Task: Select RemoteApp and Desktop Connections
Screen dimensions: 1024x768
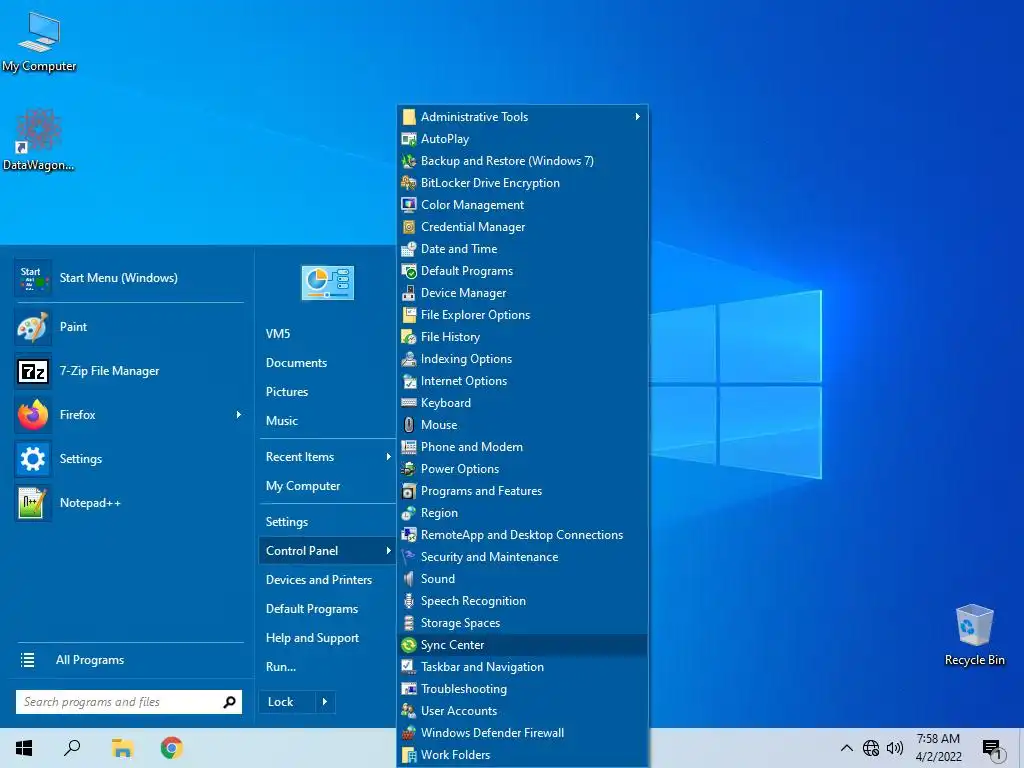Action: click(522, 535)
